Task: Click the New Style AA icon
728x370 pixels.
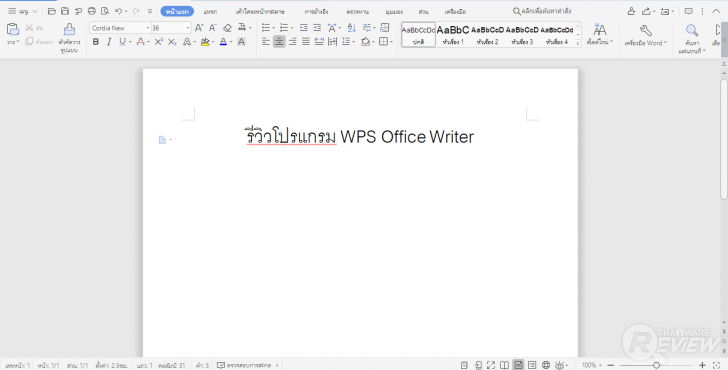Action: [x=599, y=30]
